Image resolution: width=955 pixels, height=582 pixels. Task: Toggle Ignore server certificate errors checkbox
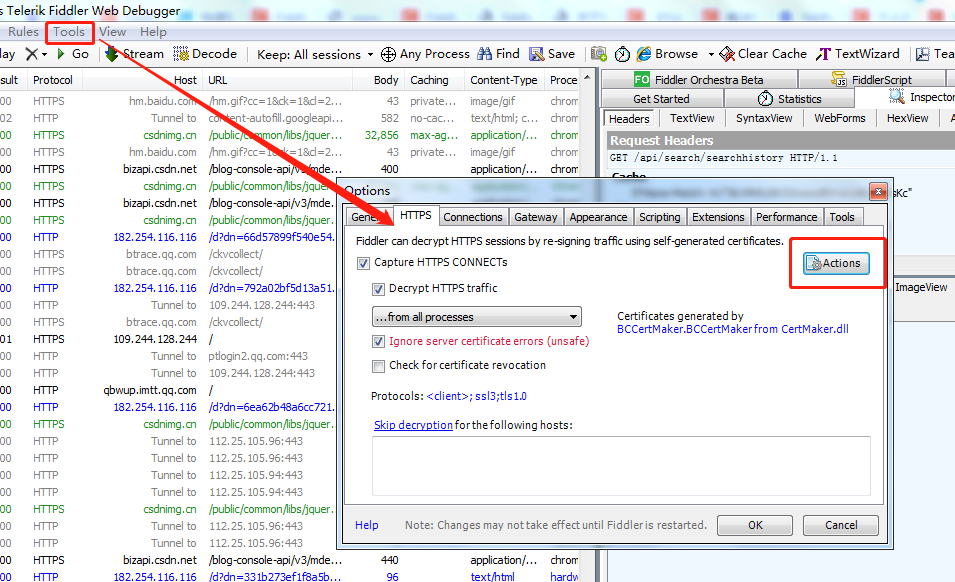378,342
